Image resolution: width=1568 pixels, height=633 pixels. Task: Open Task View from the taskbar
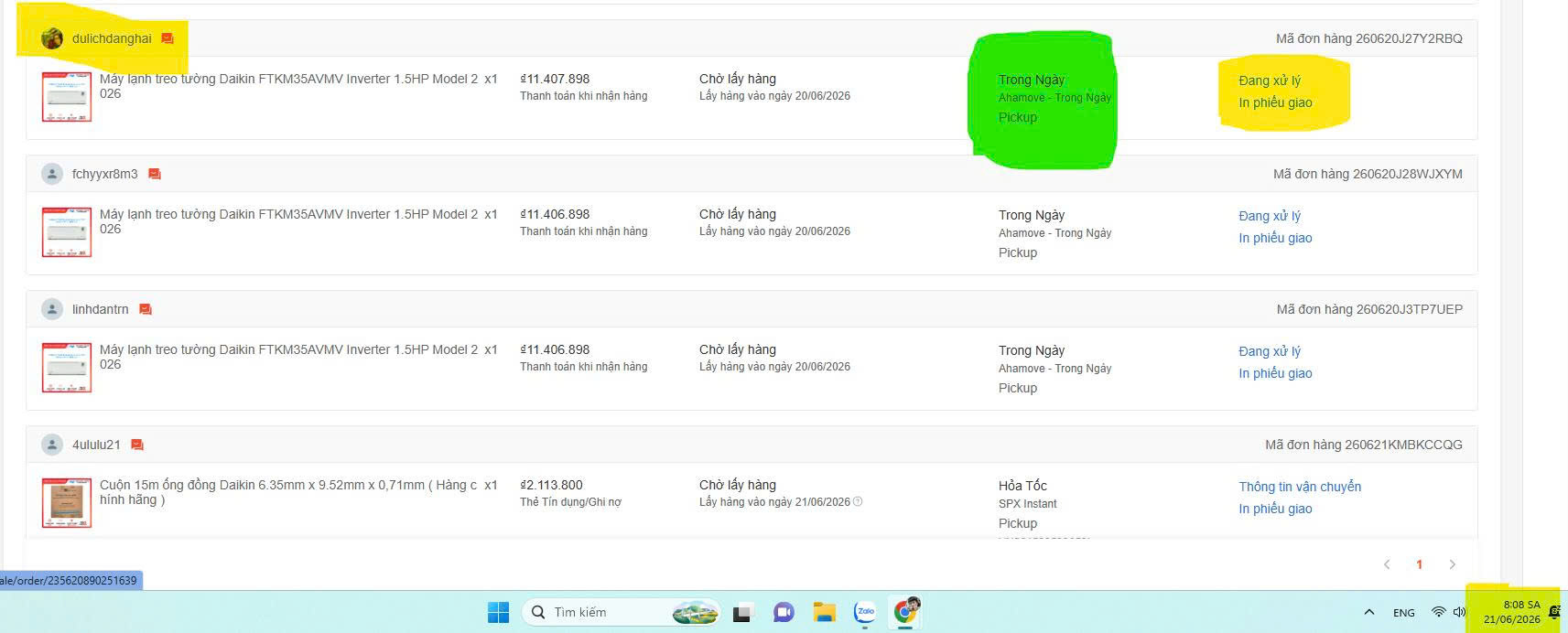pos(742,612)
